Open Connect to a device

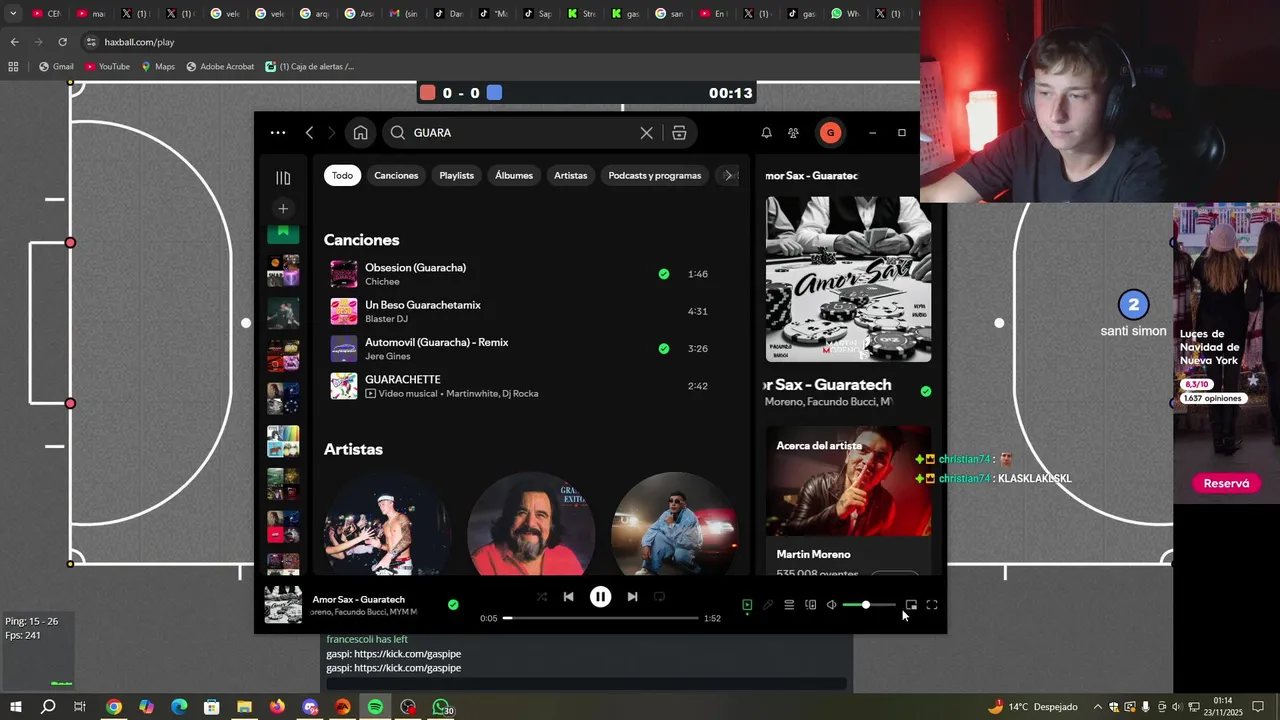point(811,605)
